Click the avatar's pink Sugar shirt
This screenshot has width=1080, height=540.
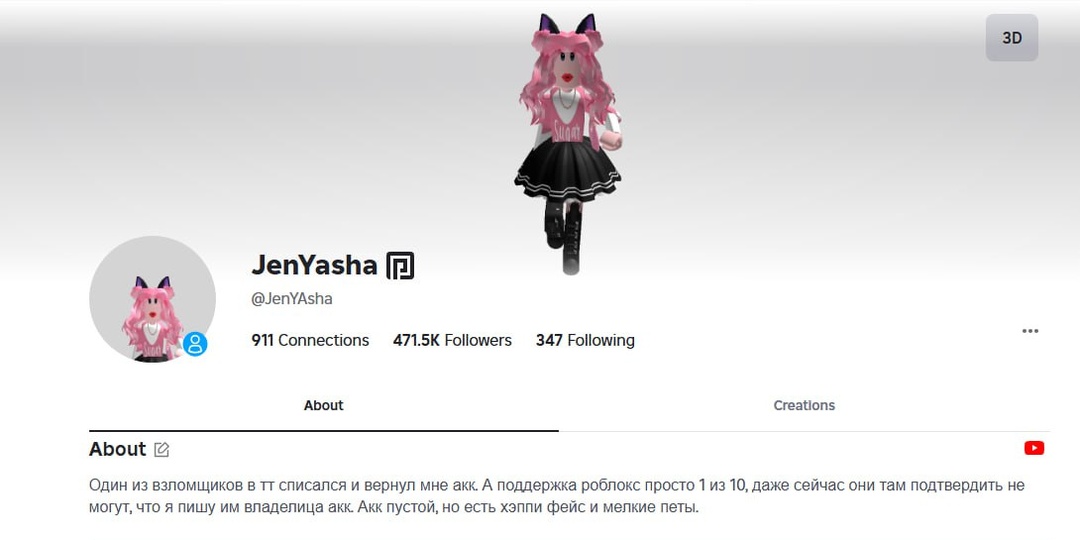click(x=567, y=116)
